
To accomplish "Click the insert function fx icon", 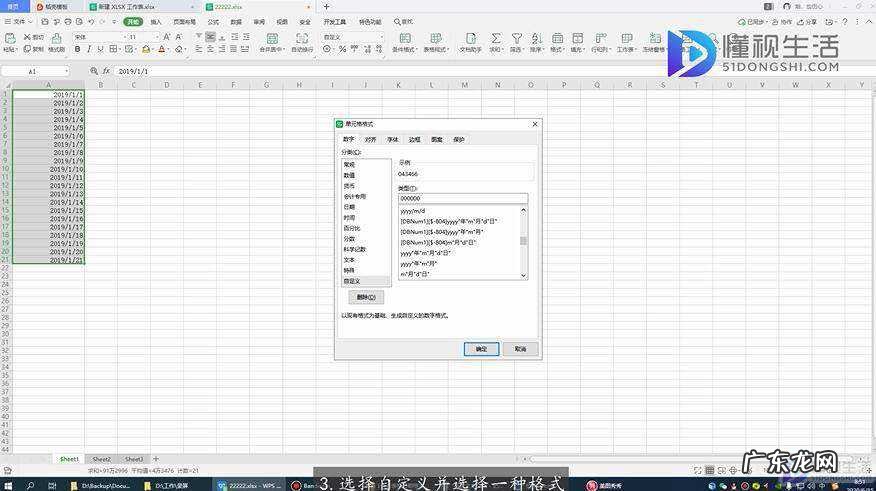I will 107,71.
